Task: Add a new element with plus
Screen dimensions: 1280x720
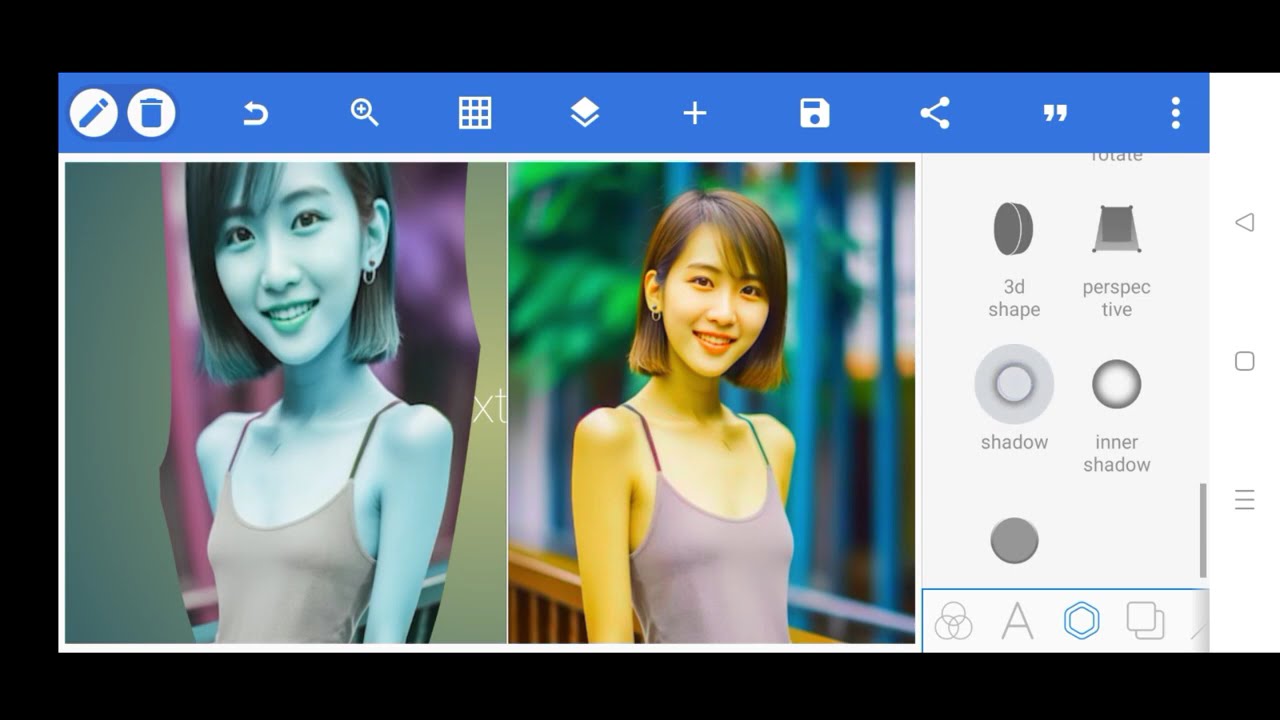Action: 695,113
